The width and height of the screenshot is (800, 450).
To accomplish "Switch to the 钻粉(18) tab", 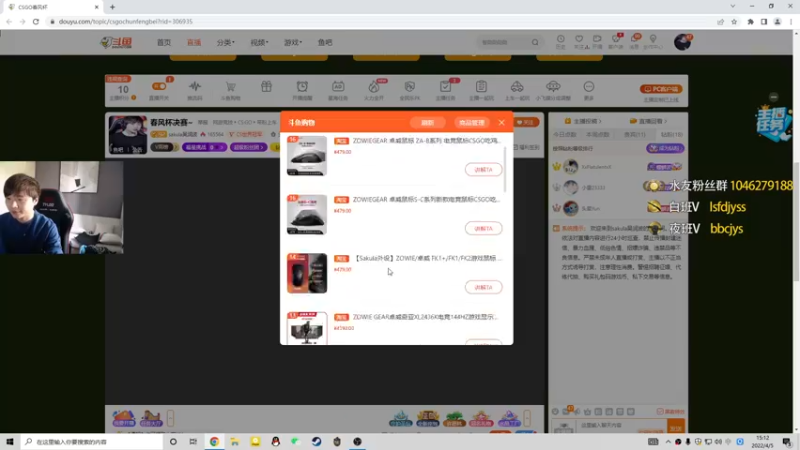I will tap(671, 135).
